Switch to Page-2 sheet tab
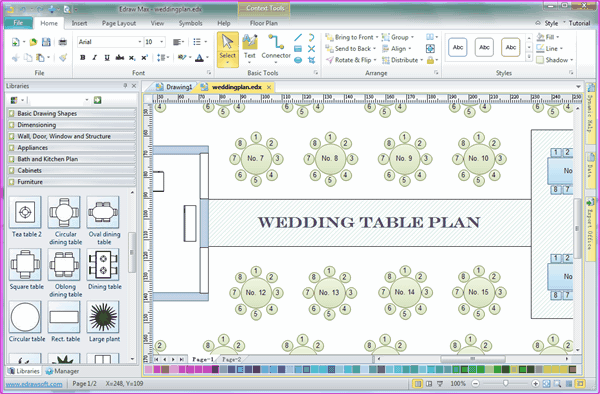600x394 pixels. (x=231, y=359)
